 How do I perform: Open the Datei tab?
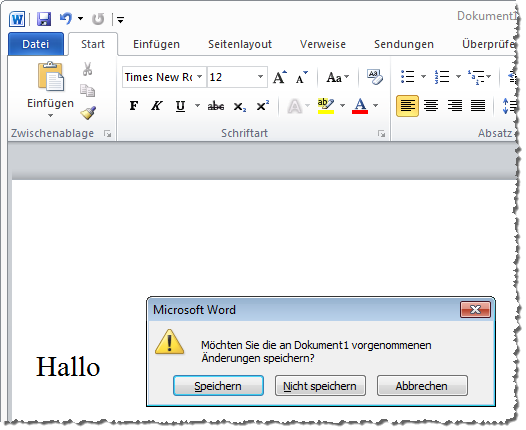36,44
